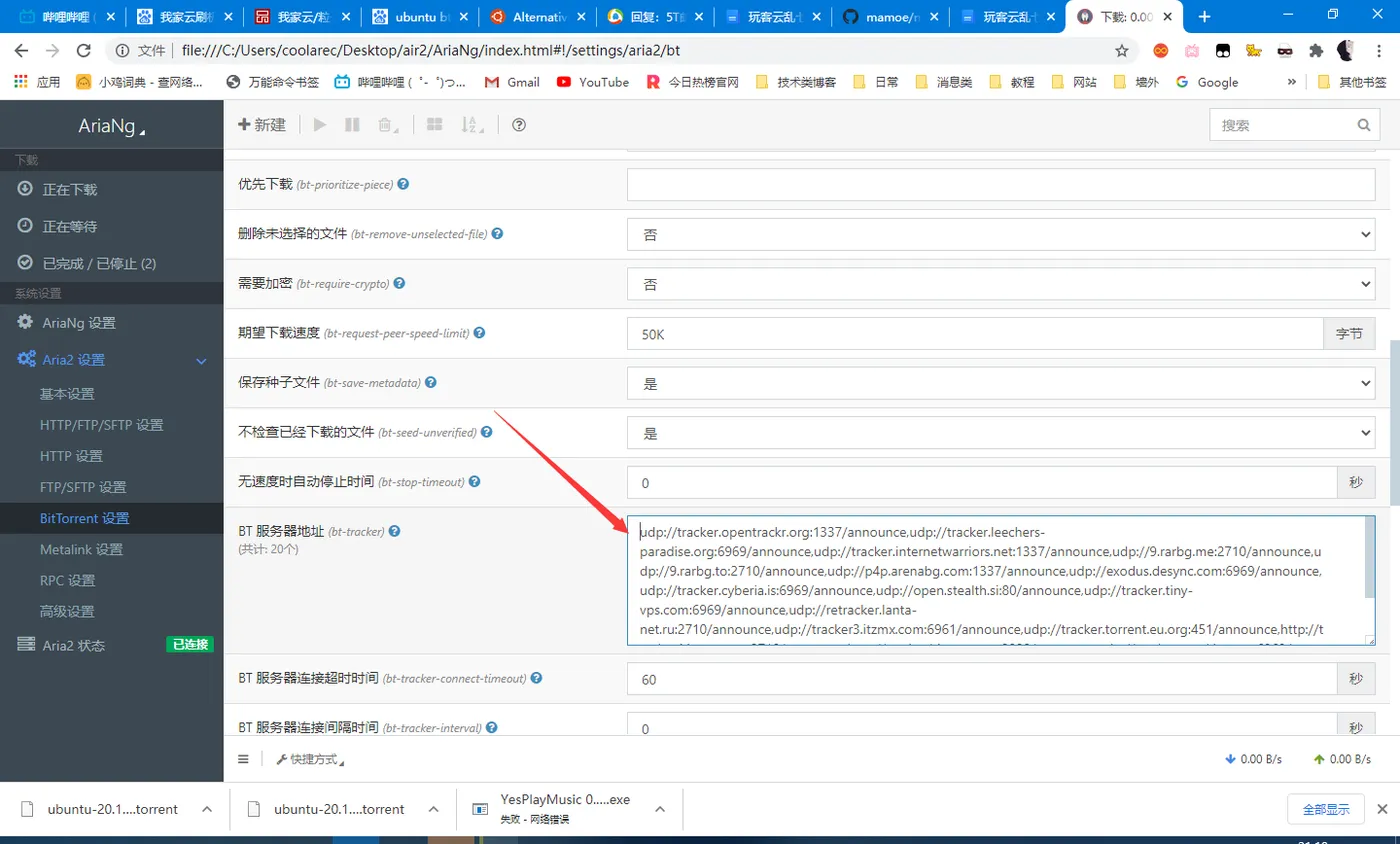
Task: Select RPC 设置 in sidebar
Action: (67, 580)
